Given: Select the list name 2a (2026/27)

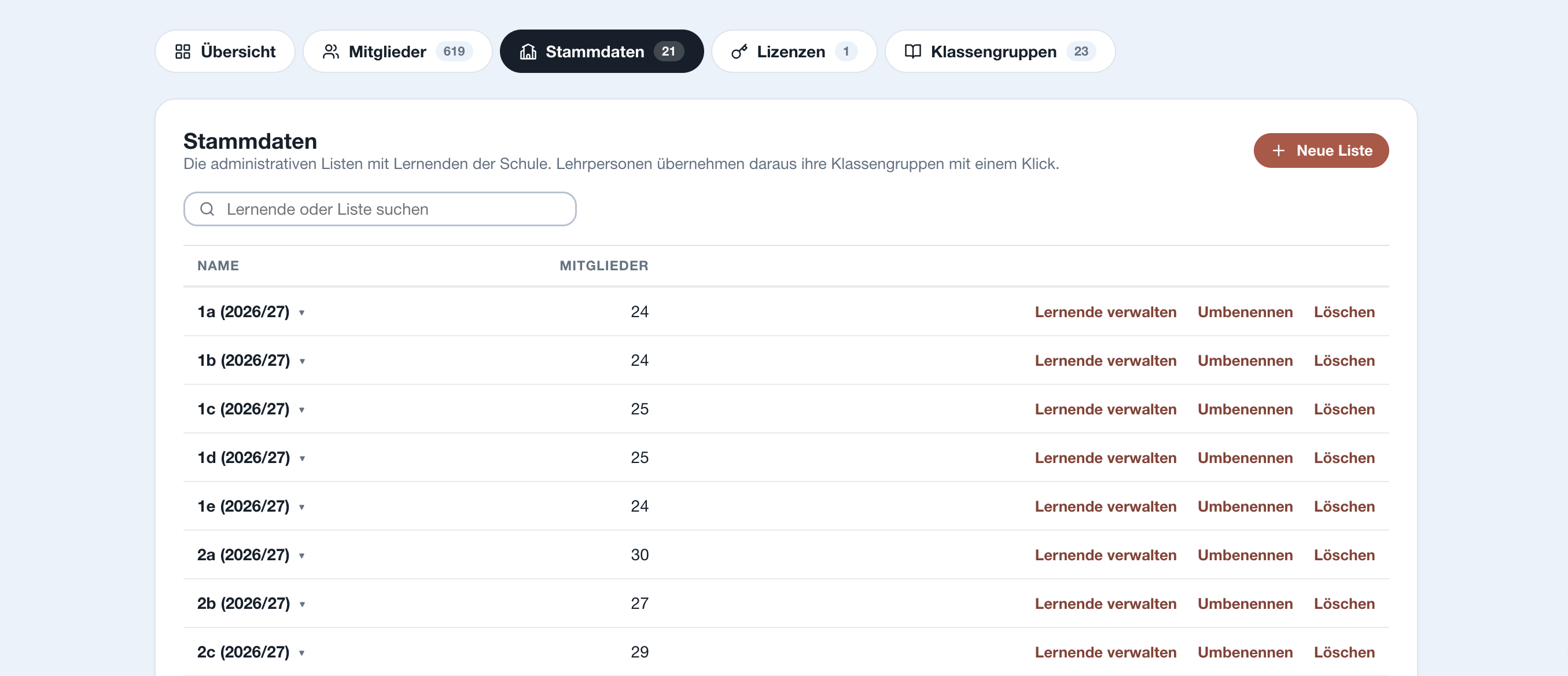Looking at the screenshot, I should pyautogui.click(x=244, y=555).
